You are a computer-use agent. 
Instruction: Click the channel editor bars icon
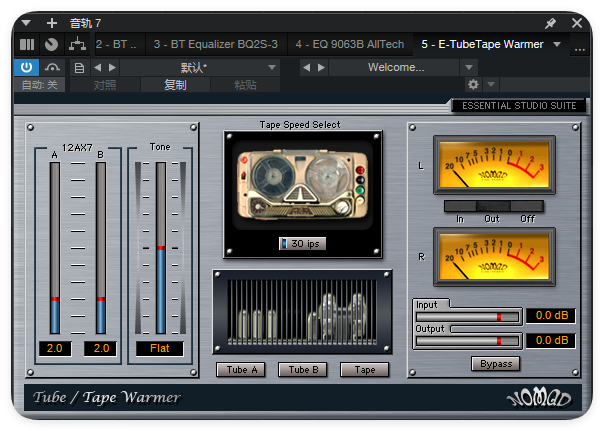click(27, 45)
